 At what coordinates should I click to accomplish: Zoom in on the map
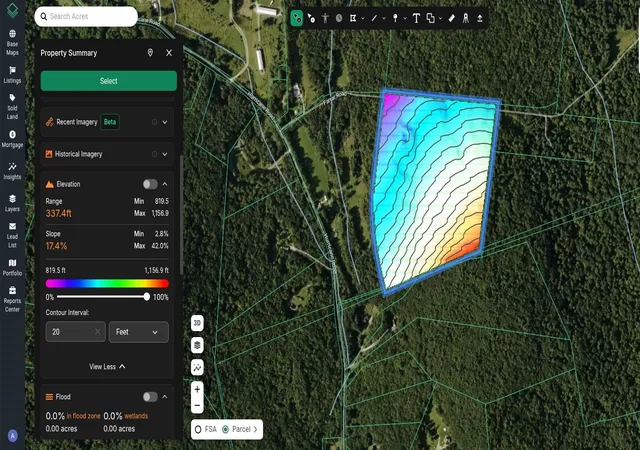pos(197,389)
